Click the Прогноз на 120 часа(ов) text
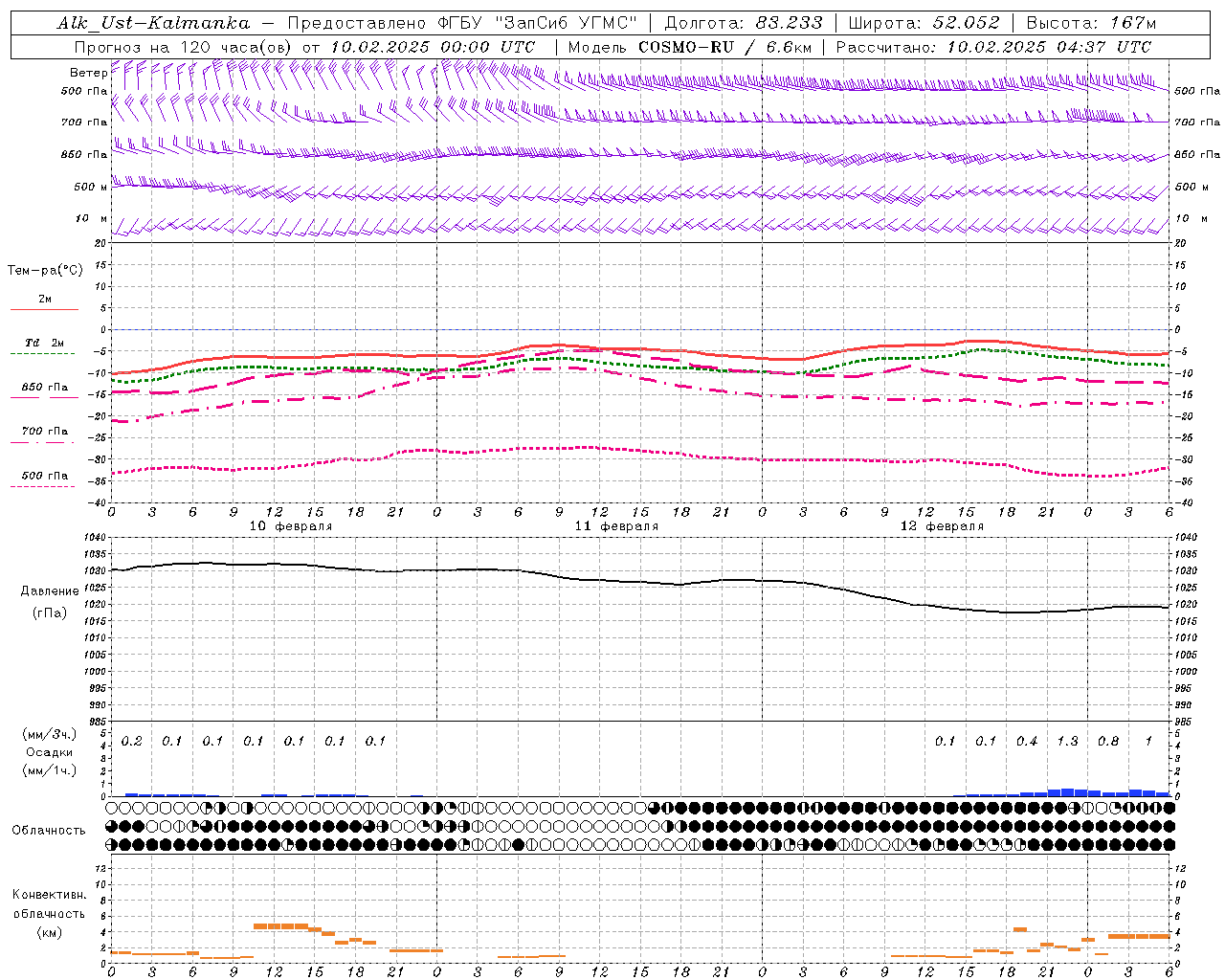The image size is (1225, 980). (184, 47)
